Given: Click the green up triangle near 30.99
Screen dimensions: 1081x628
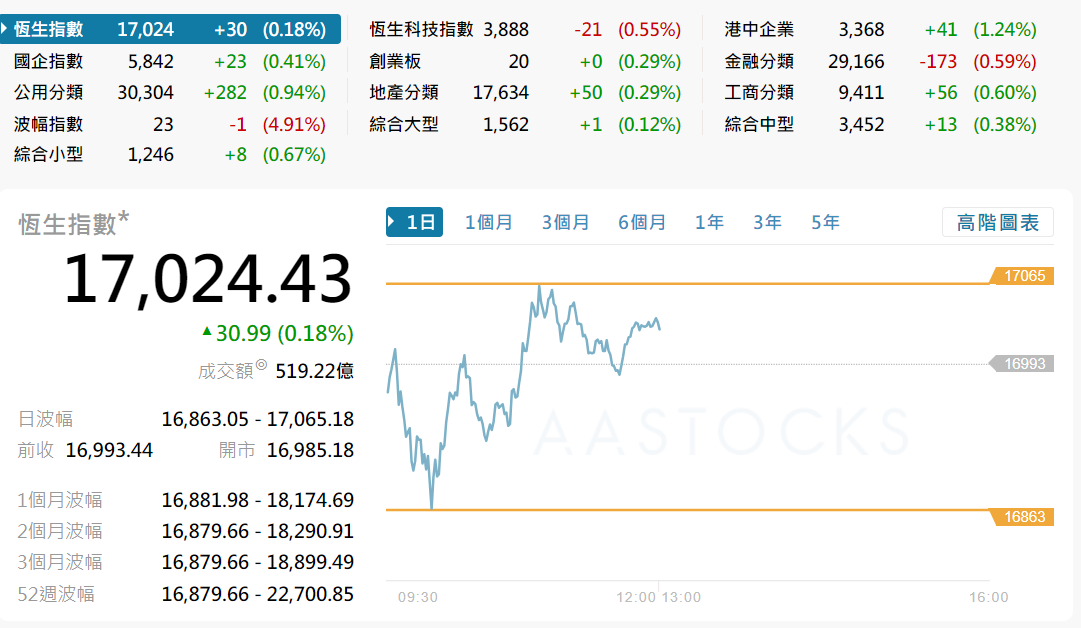Looking at the screenshot, I should [207, 331].
